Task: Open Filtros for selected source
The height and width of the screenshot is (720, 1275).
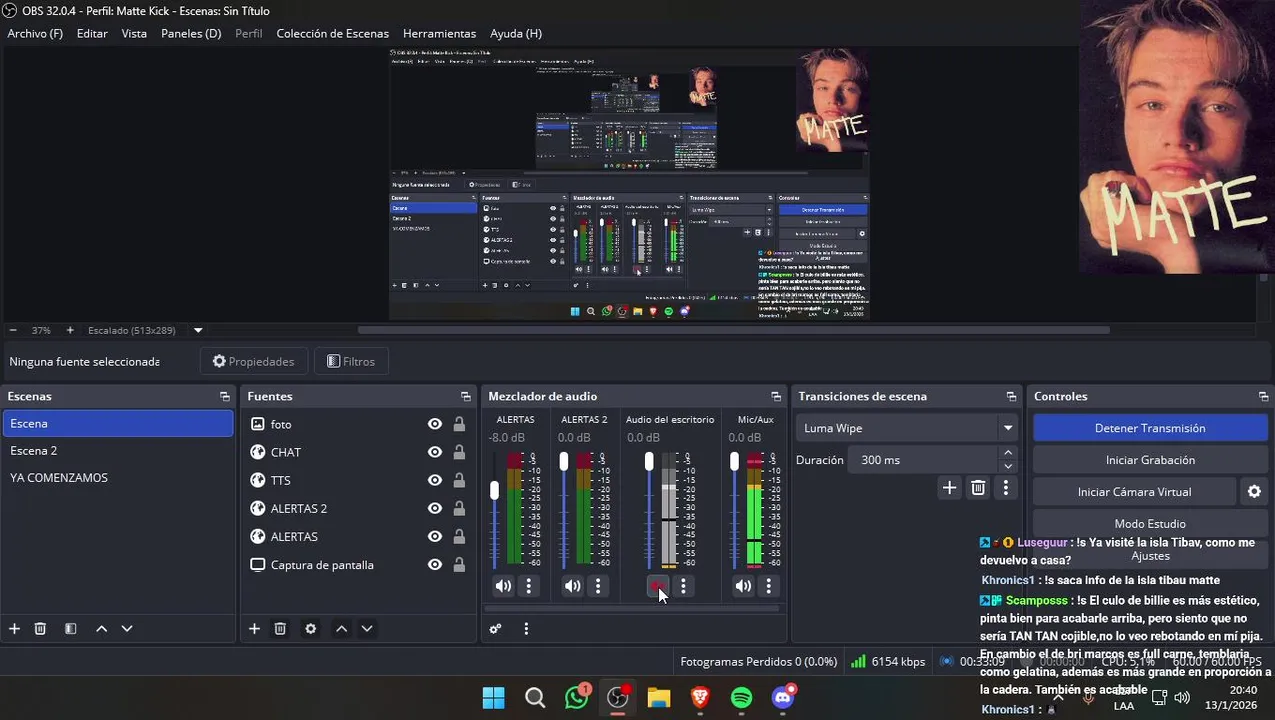Action: coord(351,361)
